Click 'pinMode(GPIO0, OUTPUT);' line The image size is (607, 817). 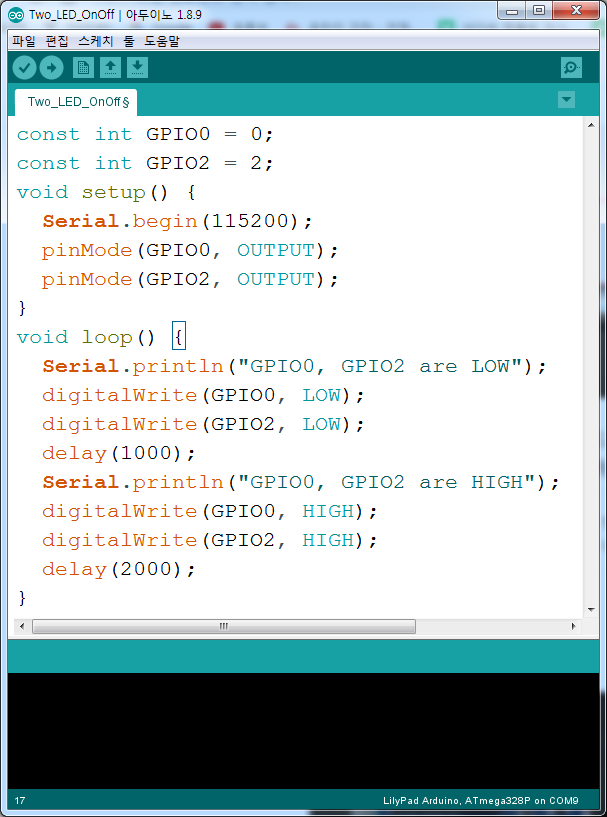coord(190,251)
